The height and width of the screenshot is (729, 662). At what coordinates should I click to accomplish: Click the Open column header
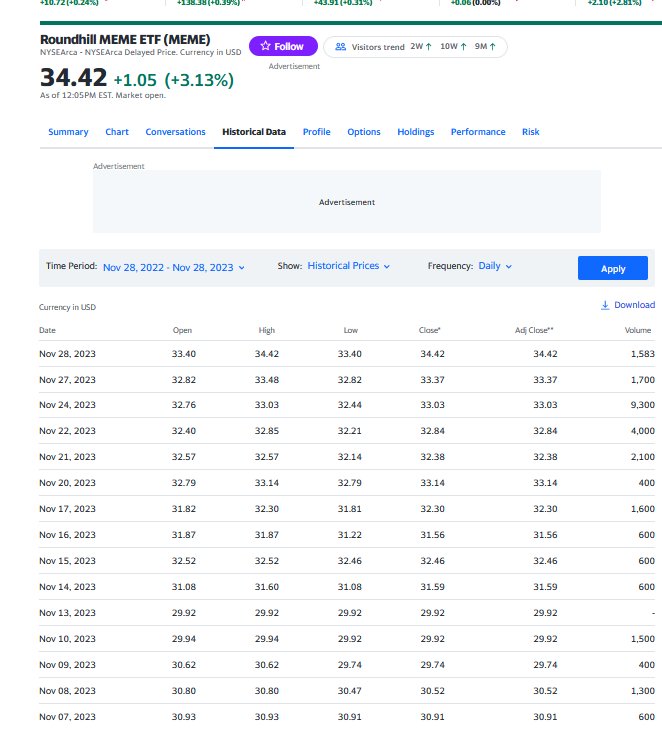tap(182, 330)
